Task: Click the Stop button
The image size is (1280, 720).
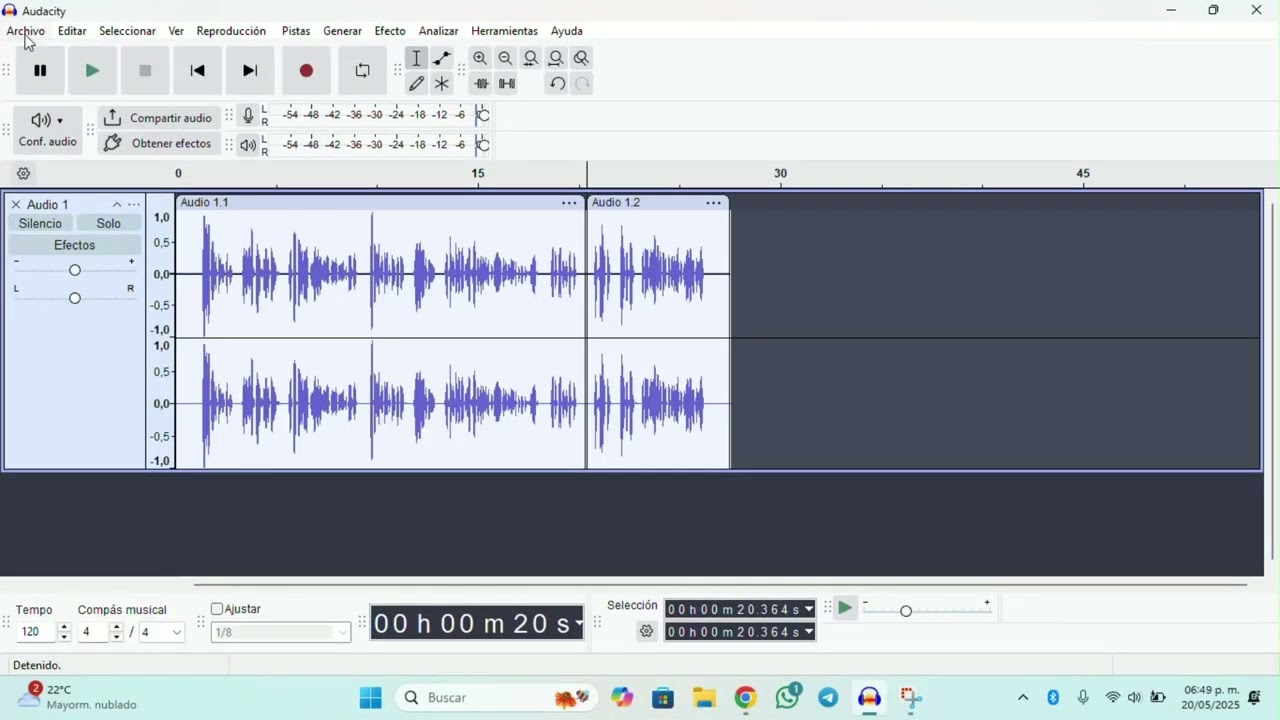Action: tap(145, 71)
